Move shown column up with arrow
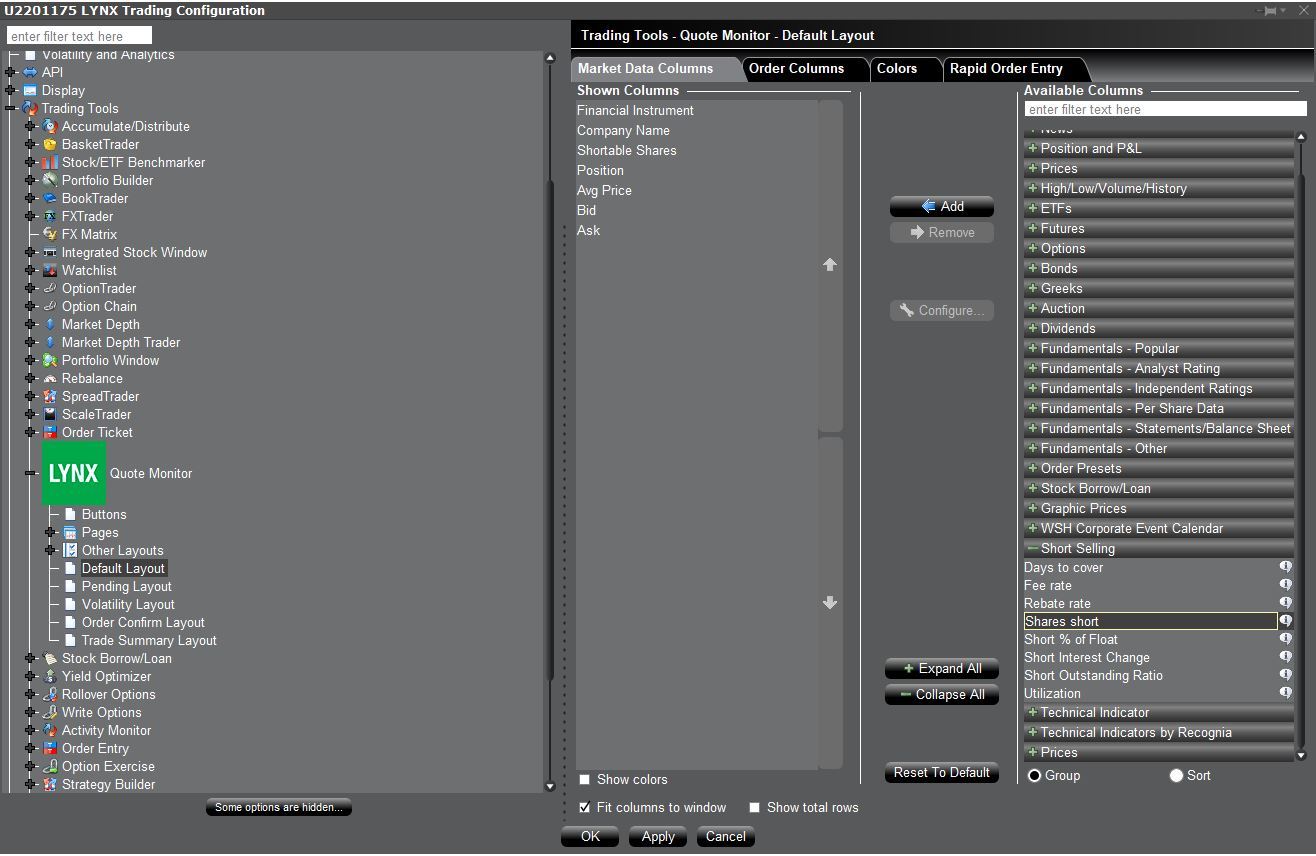This screenshot has height=856, width=1316. pos(830,265)
